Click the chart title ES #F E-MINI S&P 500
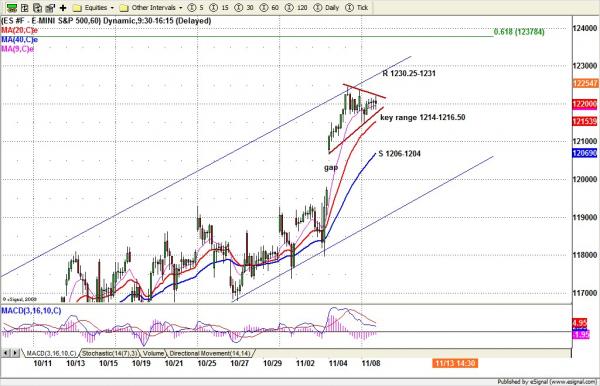Screen dimensions: 600x386 [106, 21]
